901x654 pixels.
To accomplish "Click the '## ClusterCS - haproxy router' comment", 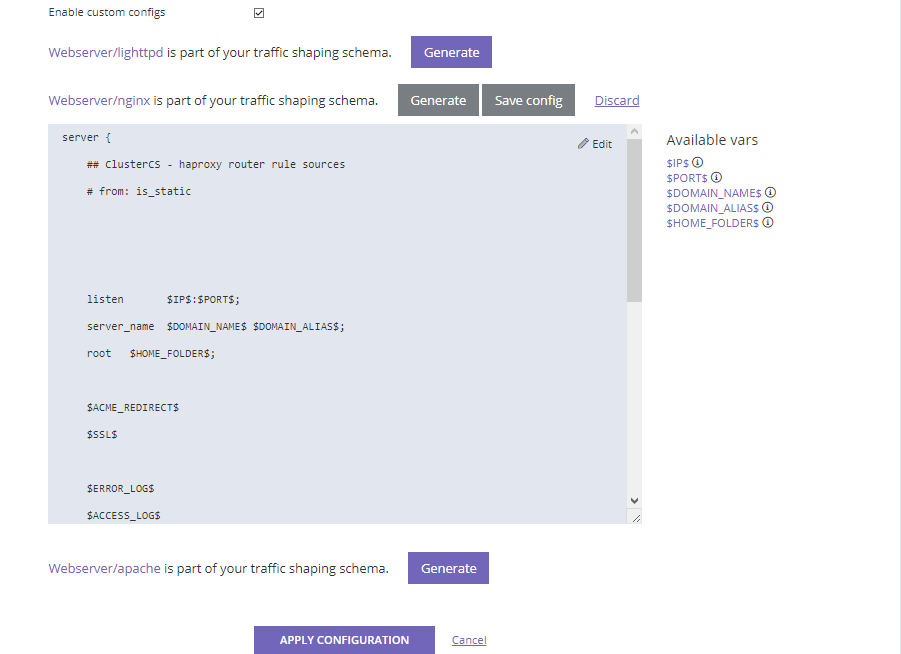I will [215, 164].
